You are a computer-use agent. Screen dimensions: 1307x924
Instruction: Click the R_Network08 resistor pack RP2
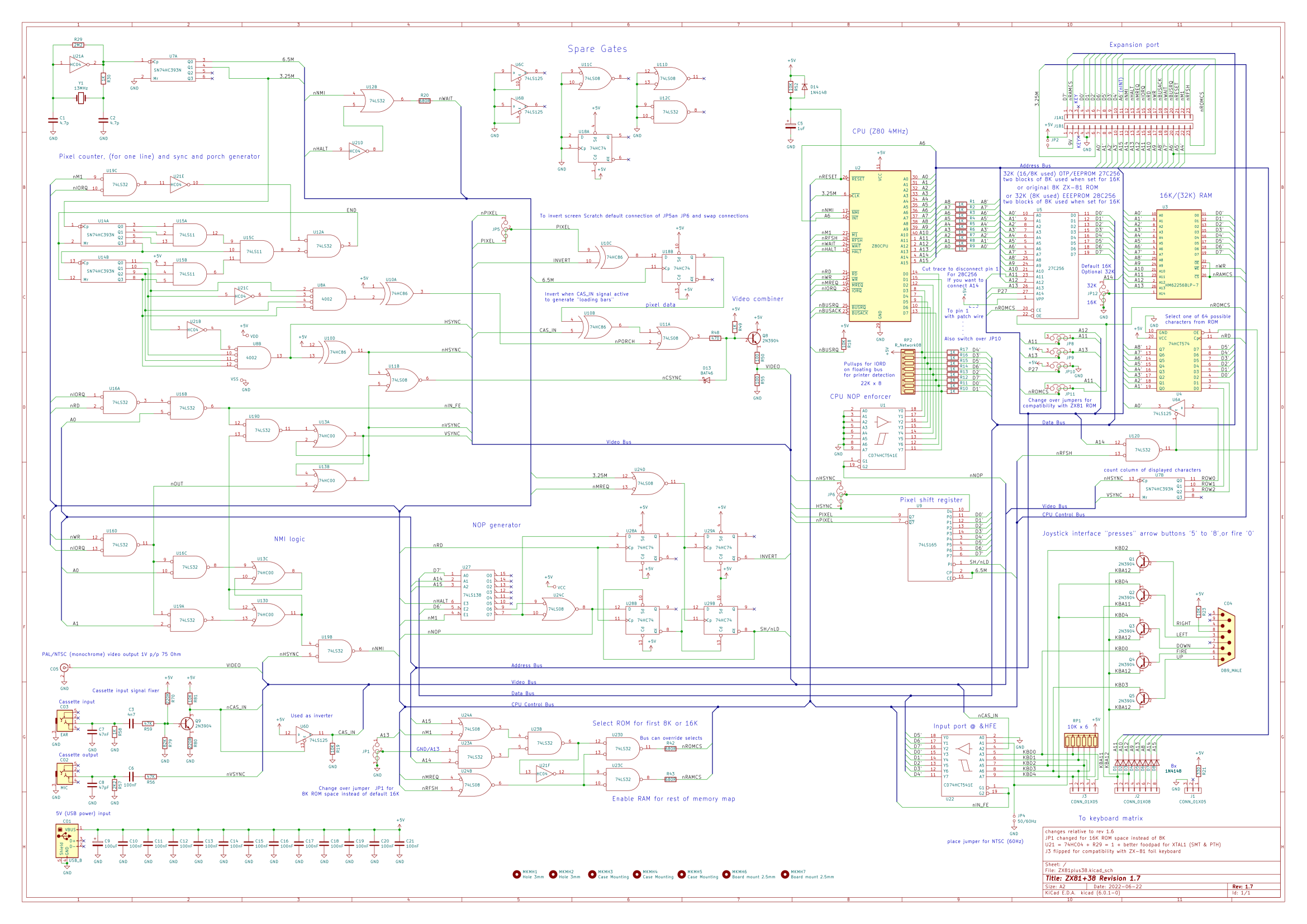[907, 371]
